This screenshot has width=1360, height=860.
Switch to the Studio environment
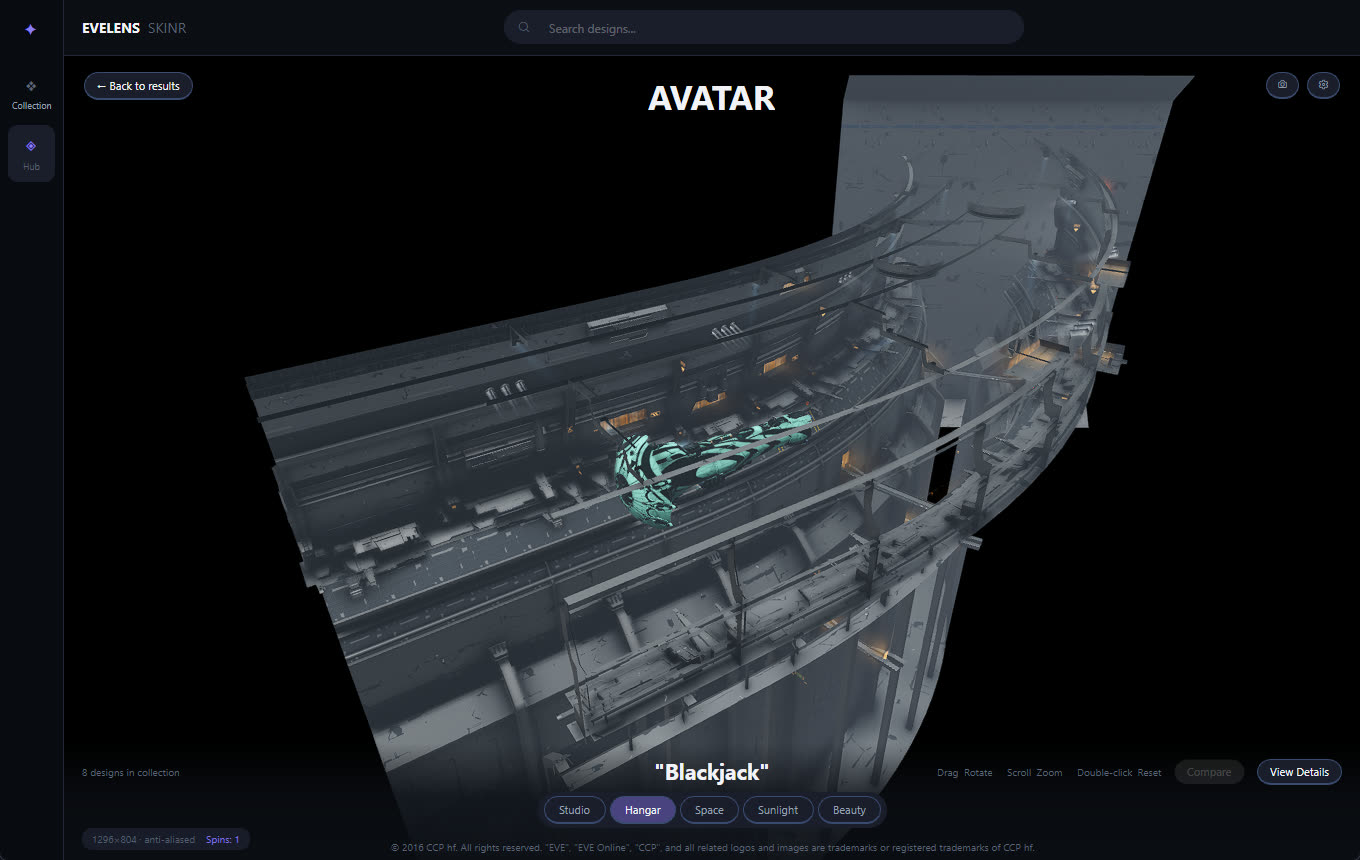coord(574,810)
